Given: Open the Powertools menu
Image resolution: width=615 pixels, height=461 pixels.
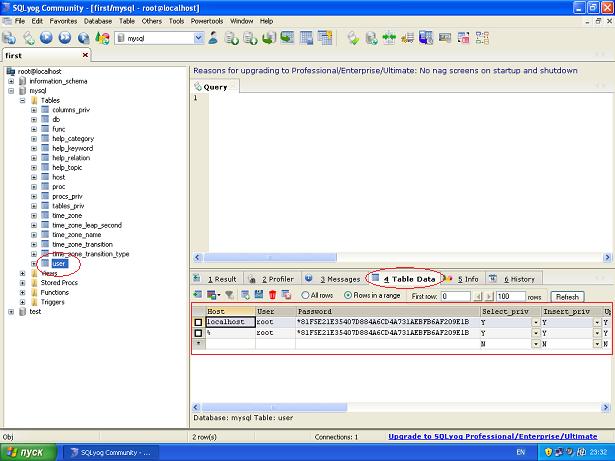Looking at the screenshot, I should click(x=207, y=21).
